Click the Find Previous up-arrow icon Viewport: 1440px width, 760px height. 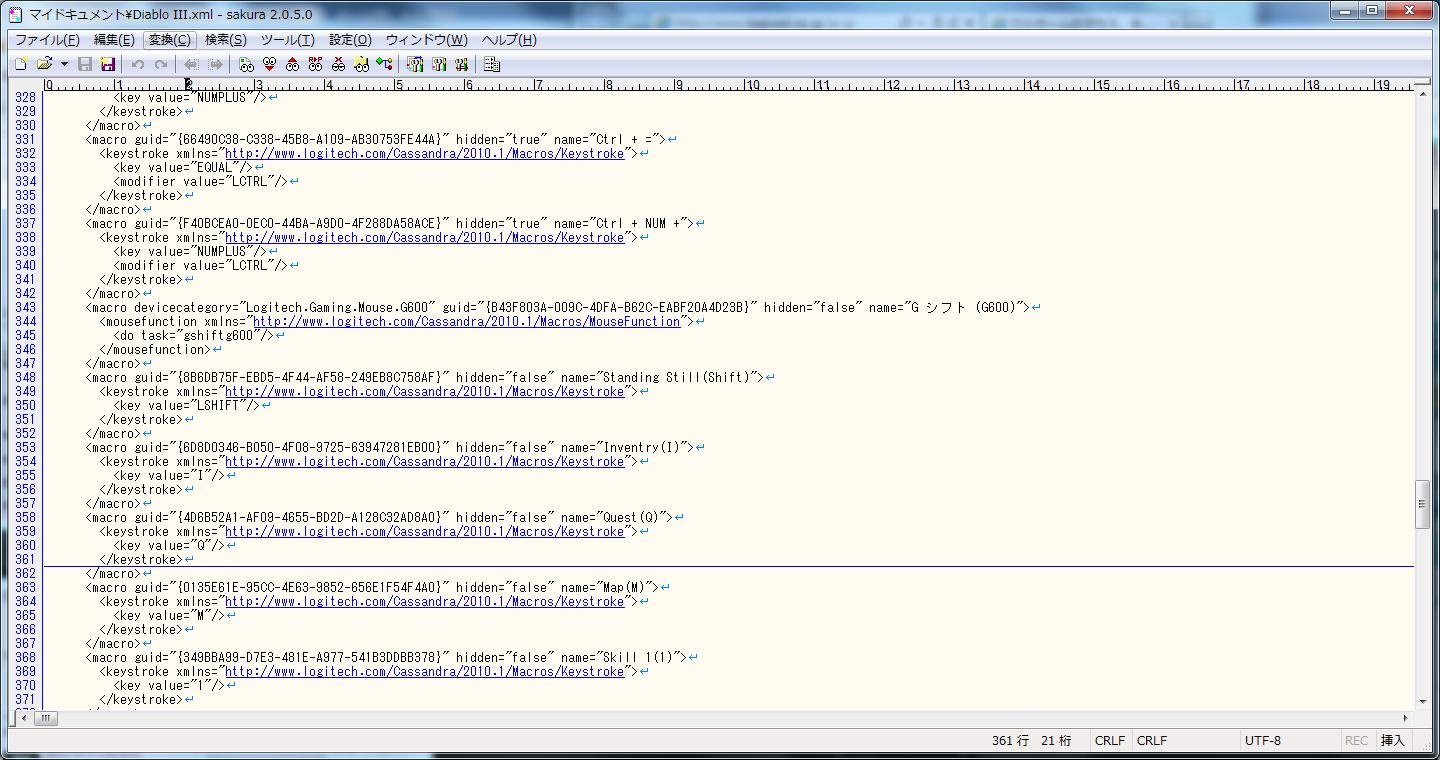292,65
